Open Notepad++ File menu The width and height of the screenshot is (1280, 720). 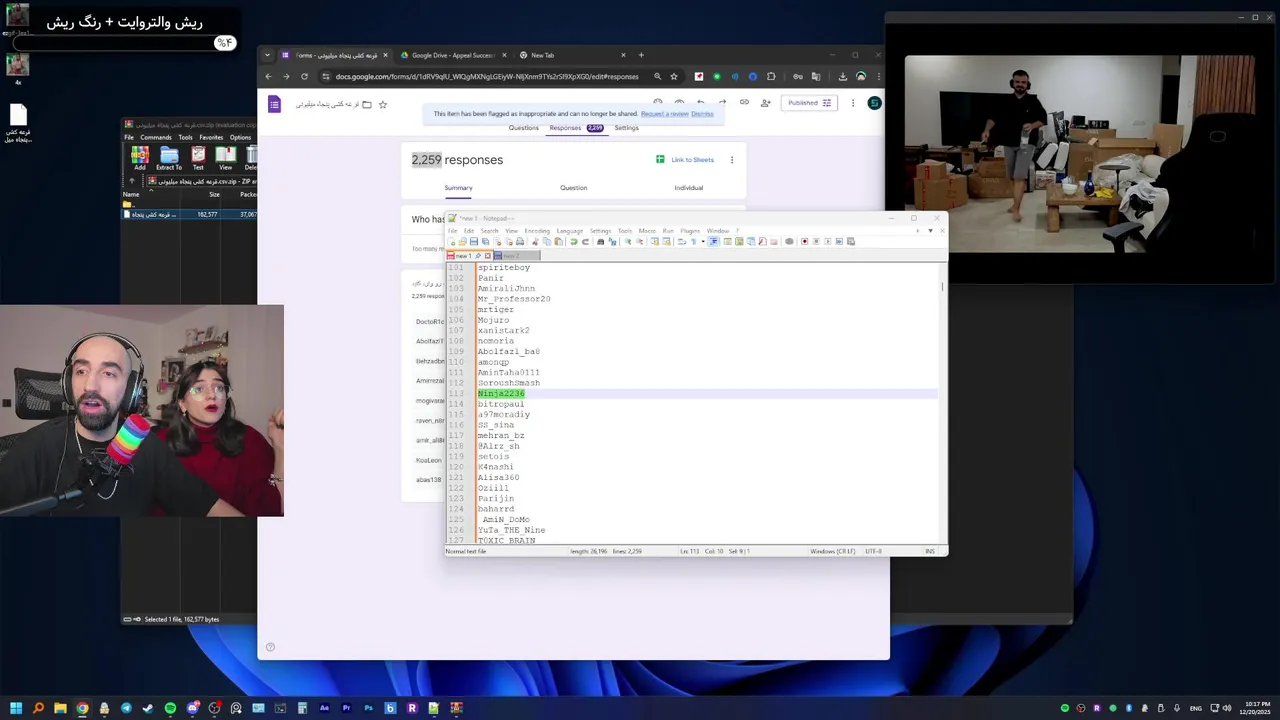point(452,231)
